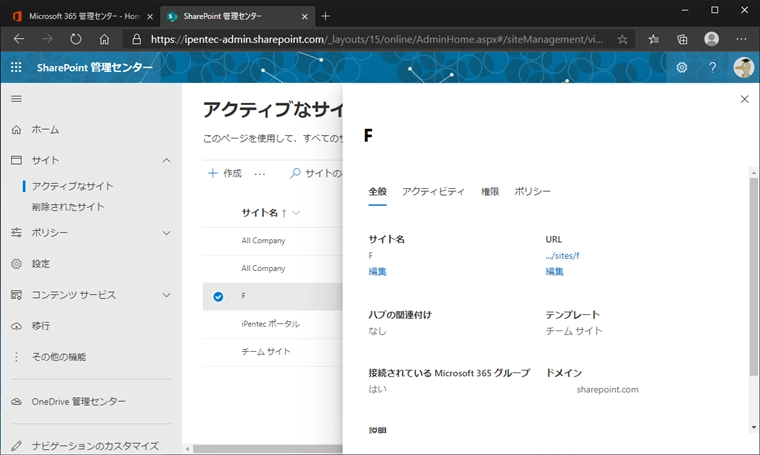
Task: Click the site search box
Action: click(x=316, y=173)
